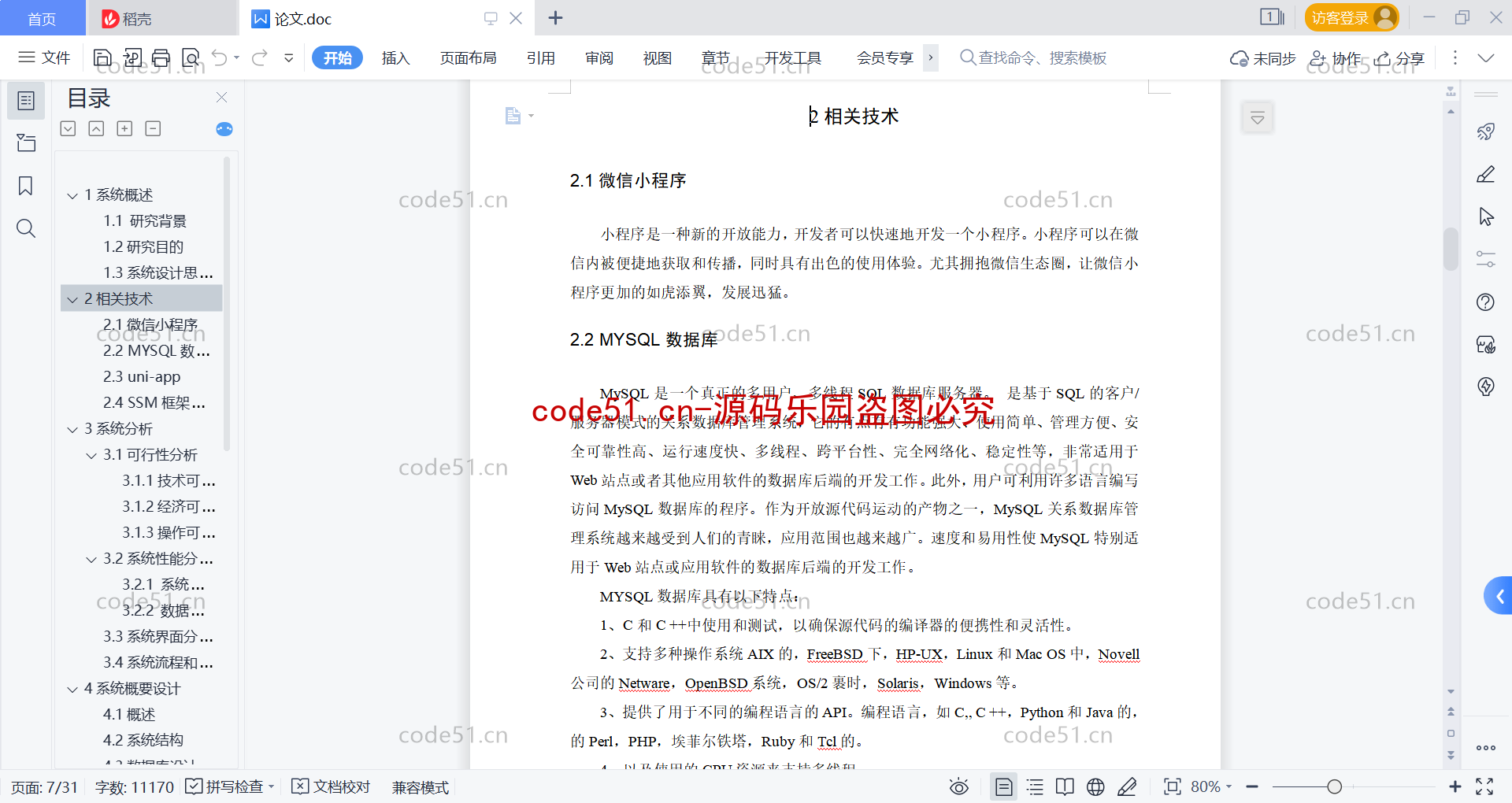The image size is (1512, 803).
Task: Open the Find magnifier in left sidebar
Action: tap(26, 228)
